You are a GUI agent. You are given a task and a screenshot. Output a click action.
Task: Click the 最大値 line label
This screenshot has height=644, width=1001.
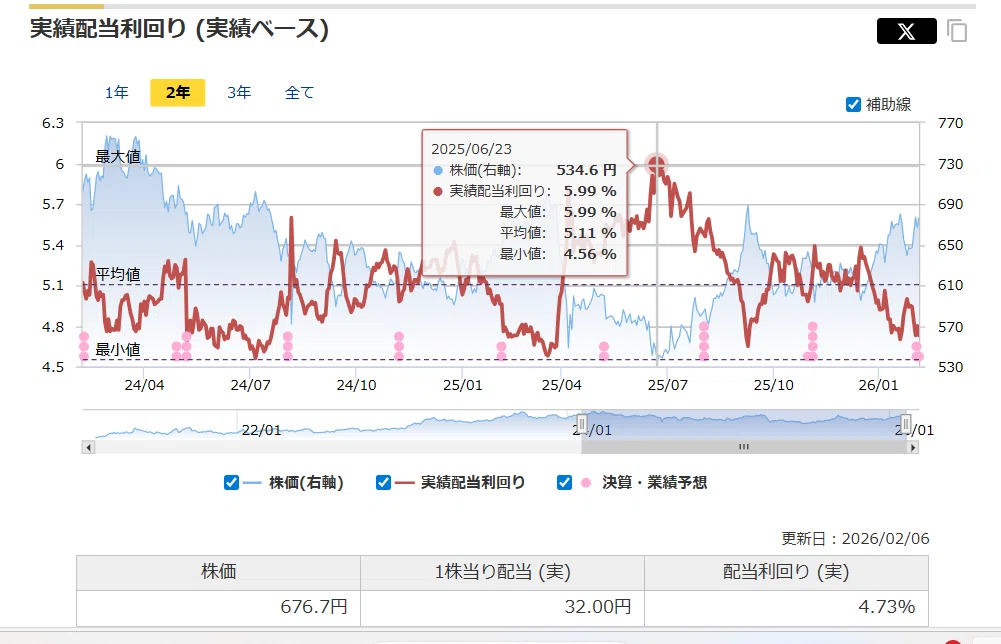(117, 156)
